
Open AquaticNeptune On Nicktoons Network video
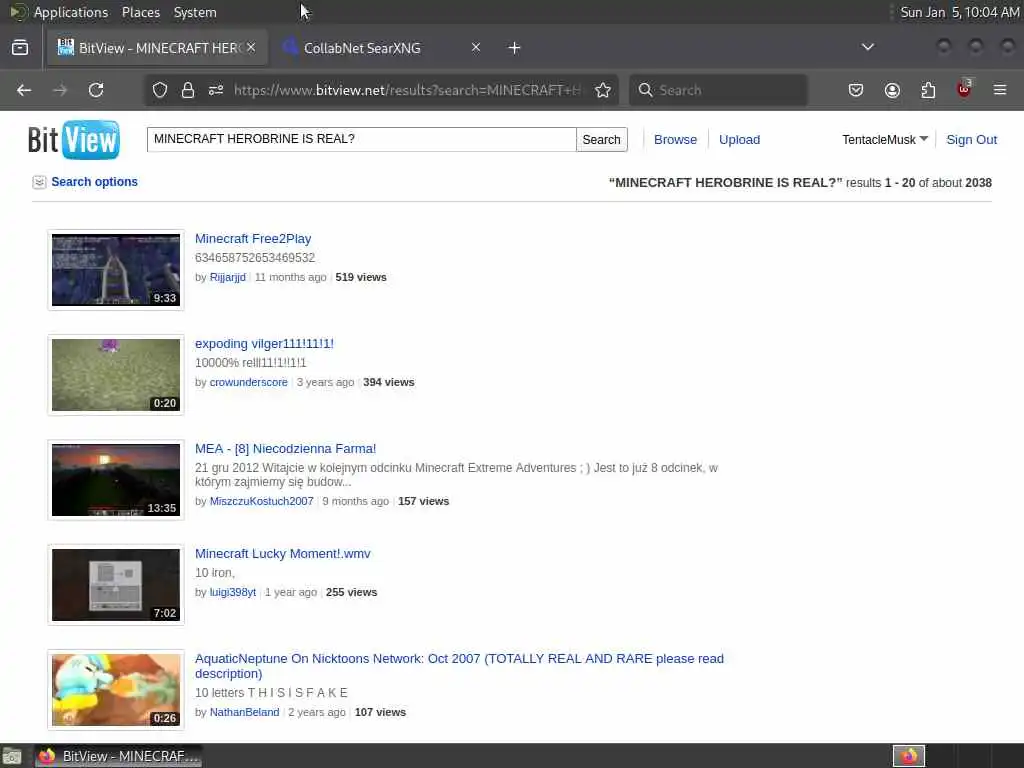(x=459, y=666)
